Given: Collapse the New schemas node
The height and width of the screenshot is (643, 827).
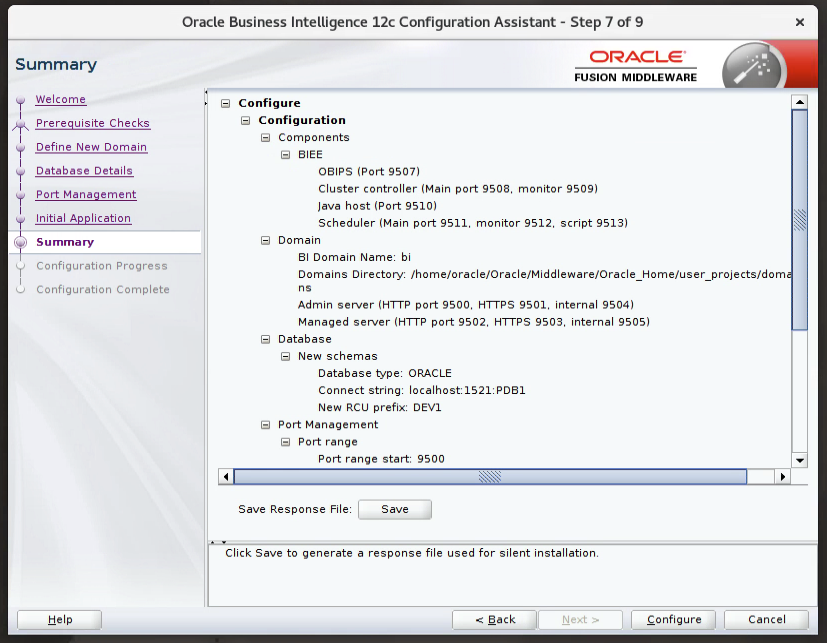Looking at the screenshot, I should coord(285,357).
